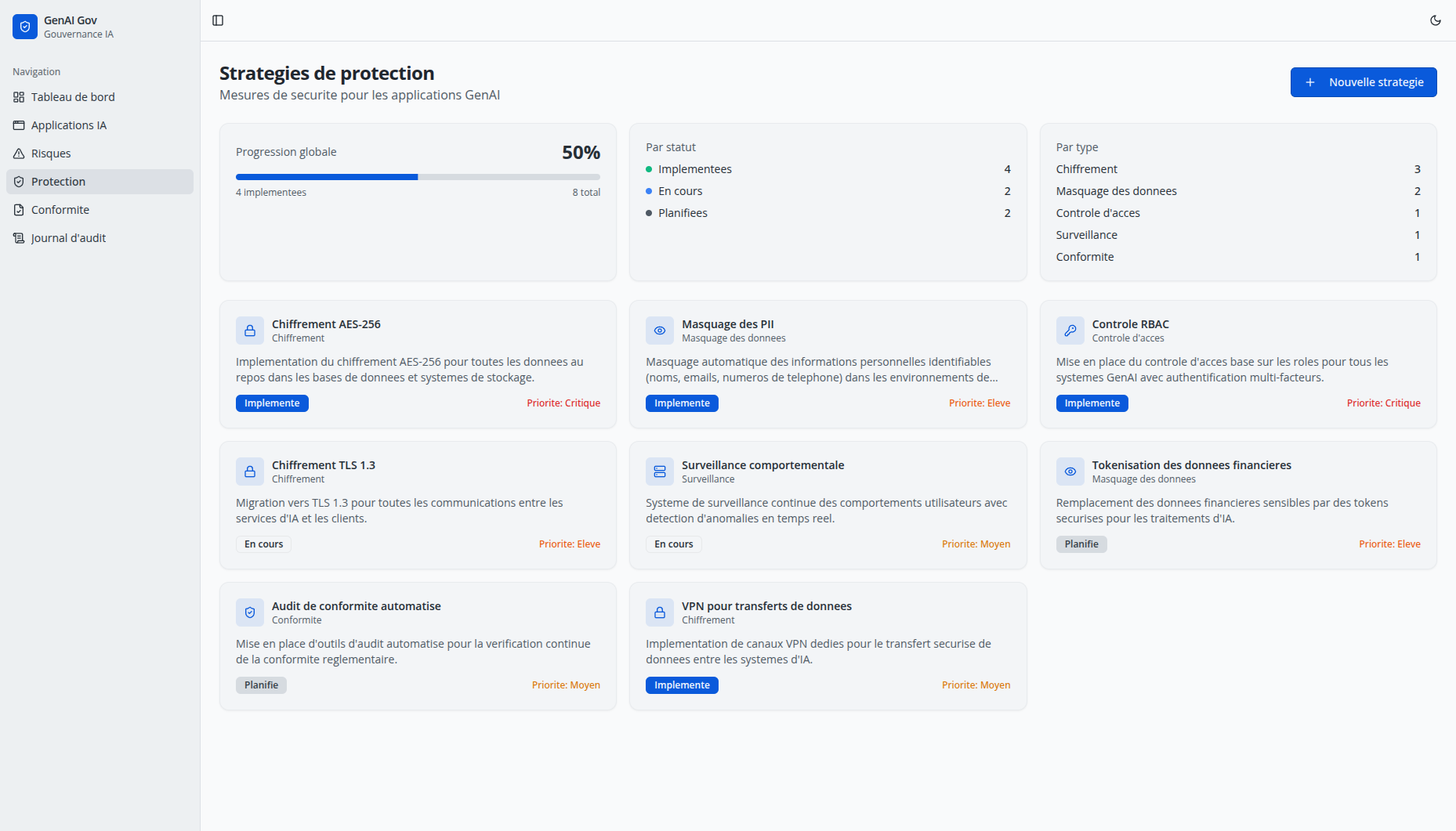This screenshot has height=831, width=1456.
Task: Open the Risques navigation item
Action: click(x=51, y=154)
